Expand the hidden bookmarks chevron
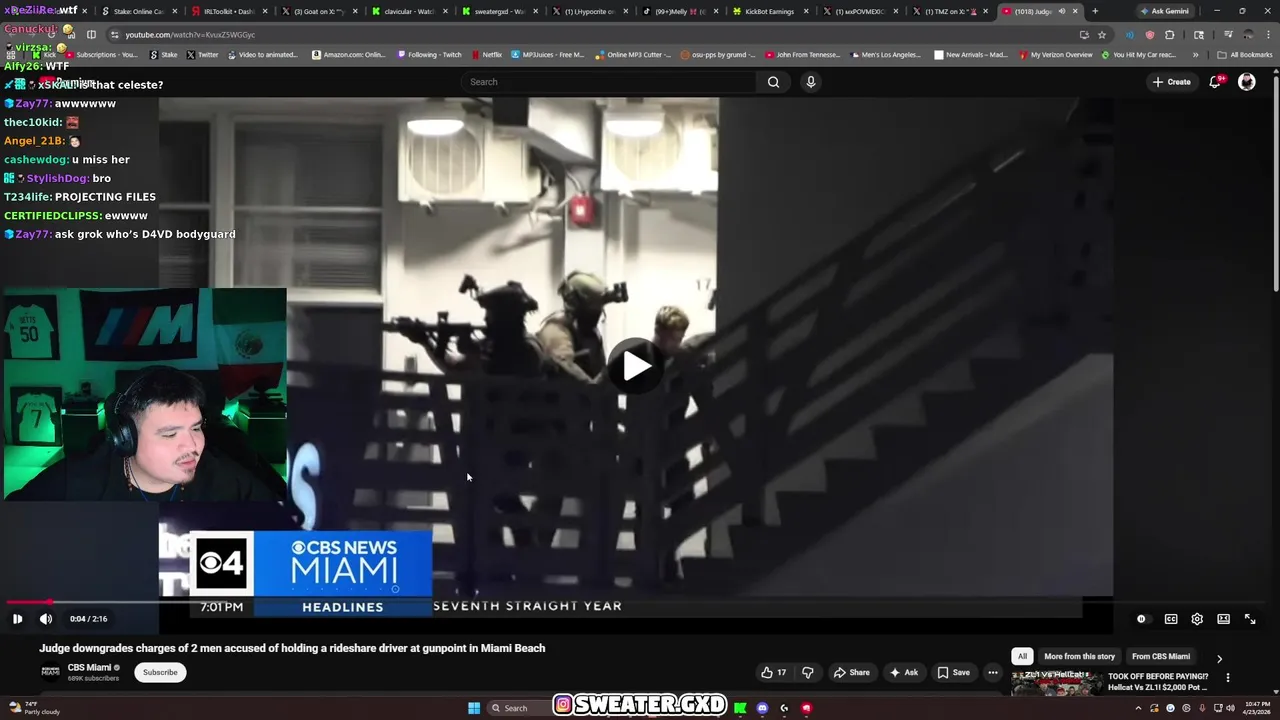The image size is (1280, 720). [1196, 55]
